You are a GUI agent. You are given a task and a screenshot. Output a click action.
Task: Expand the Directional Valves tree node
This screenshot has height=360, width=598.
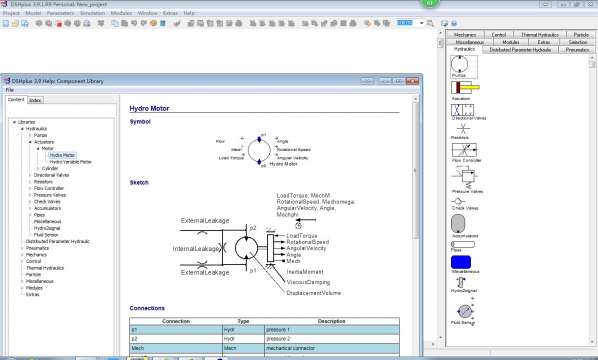30,175
